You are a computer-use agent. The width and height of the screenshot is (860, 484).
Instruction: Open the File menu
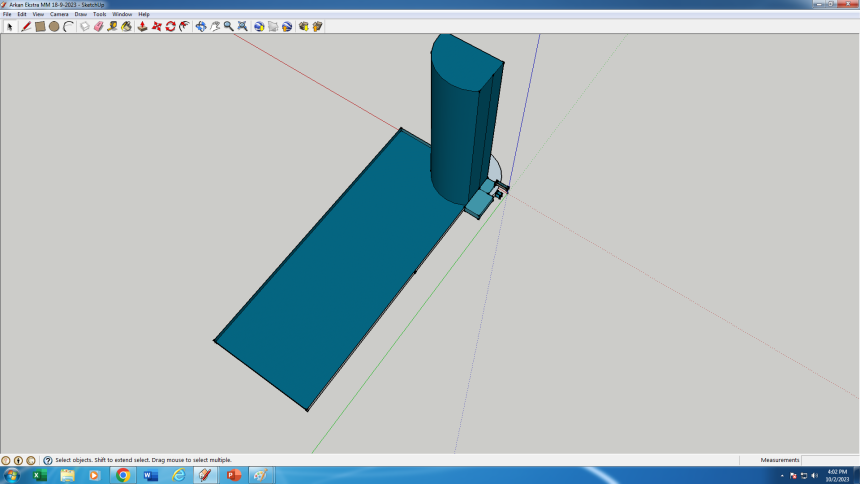(7, 14)
